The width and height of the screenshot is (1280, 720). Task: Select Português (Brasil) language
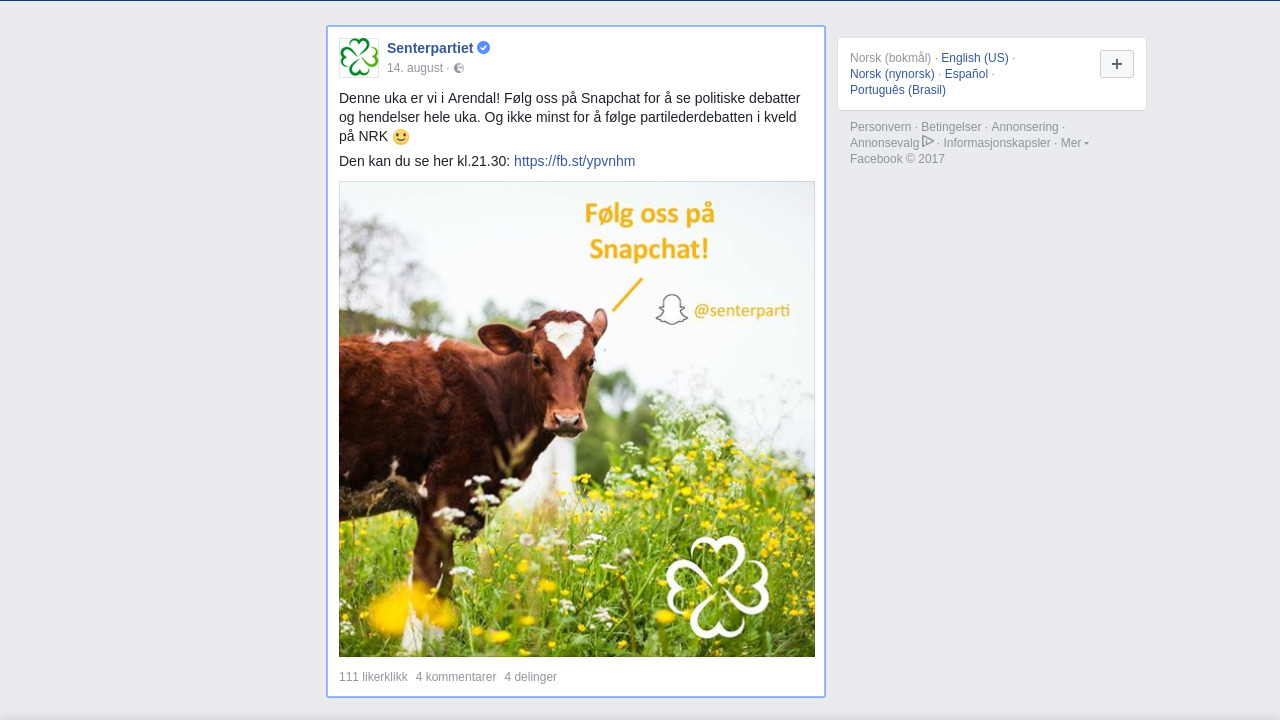898,90
